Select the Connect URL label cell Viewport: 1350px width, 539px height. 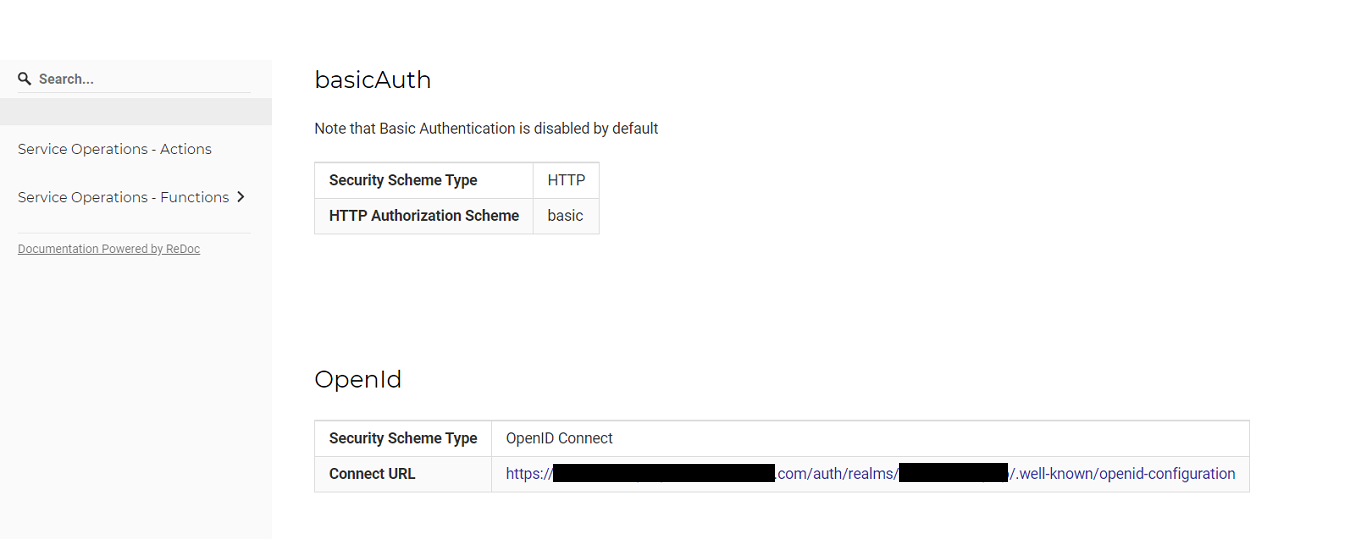(x=403, y=474)
